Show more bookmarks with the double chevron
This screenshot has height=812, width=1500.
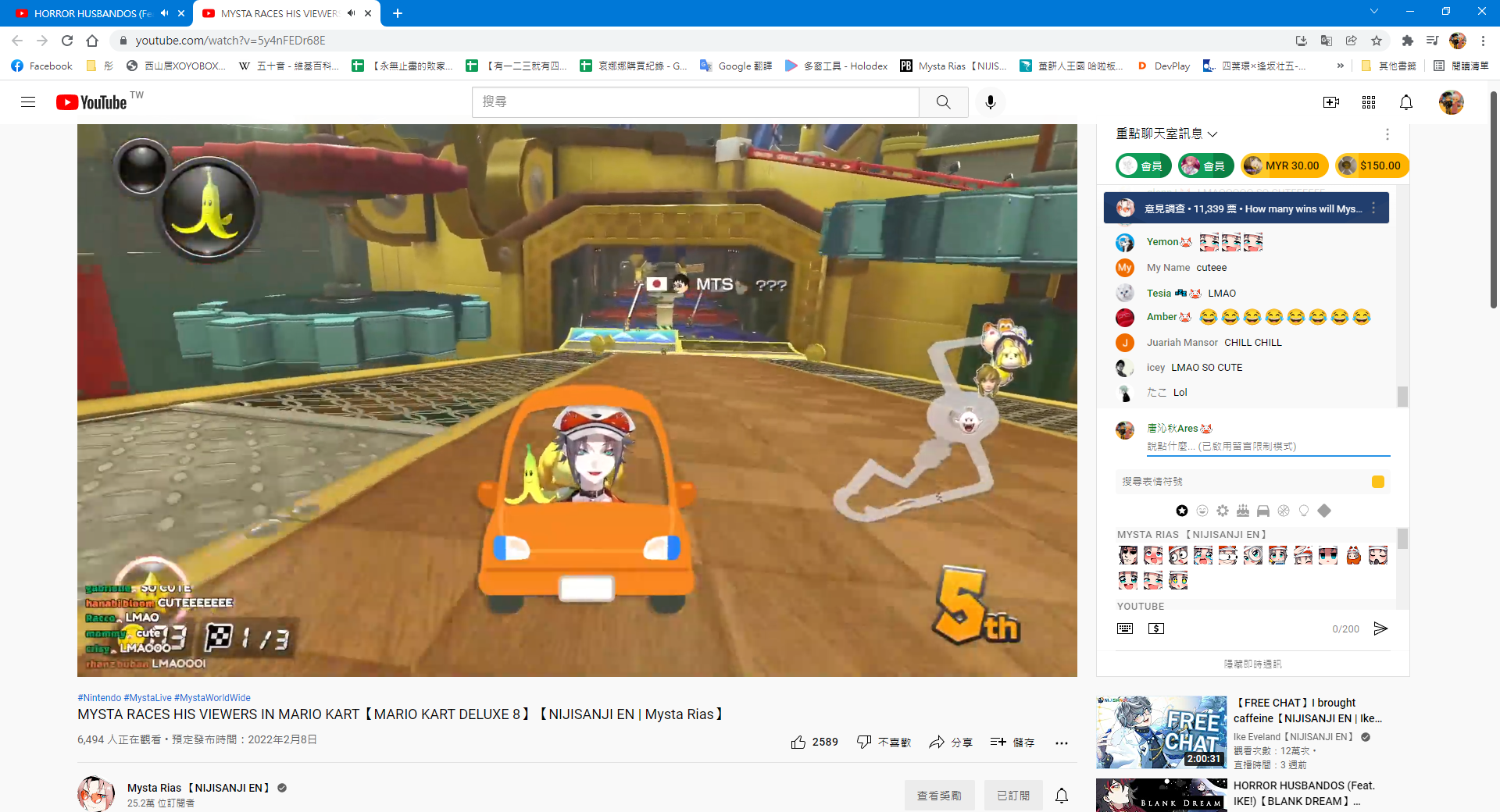pyautogui.click(x=1341, y=66)
